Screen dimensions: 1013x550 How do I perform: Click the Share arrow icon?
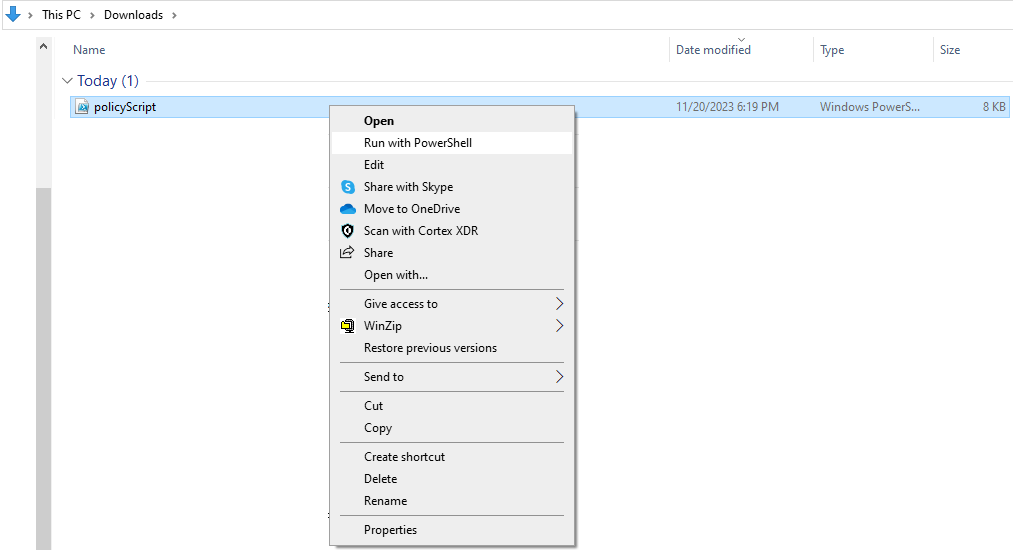(x=347, y=253)
